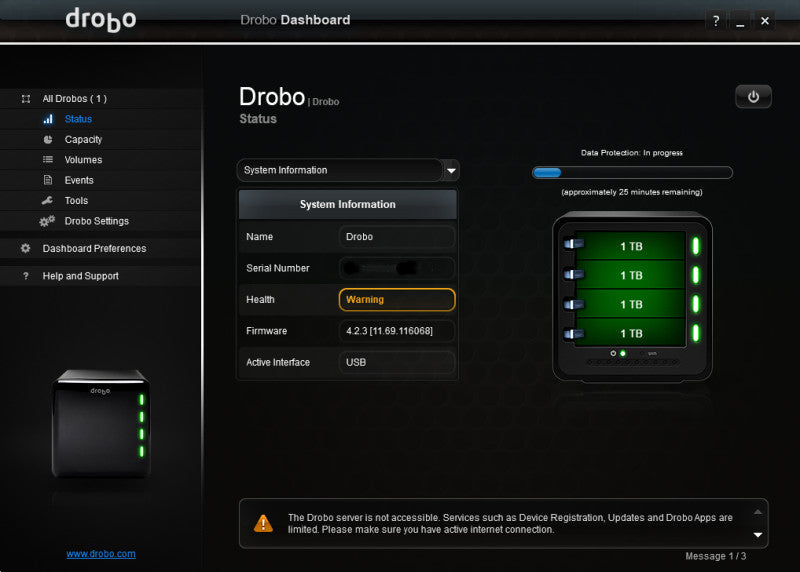The height and width of the screenshot is (572, 800).
Task: Open Dashboard Preferences
Action: point(94,248)
